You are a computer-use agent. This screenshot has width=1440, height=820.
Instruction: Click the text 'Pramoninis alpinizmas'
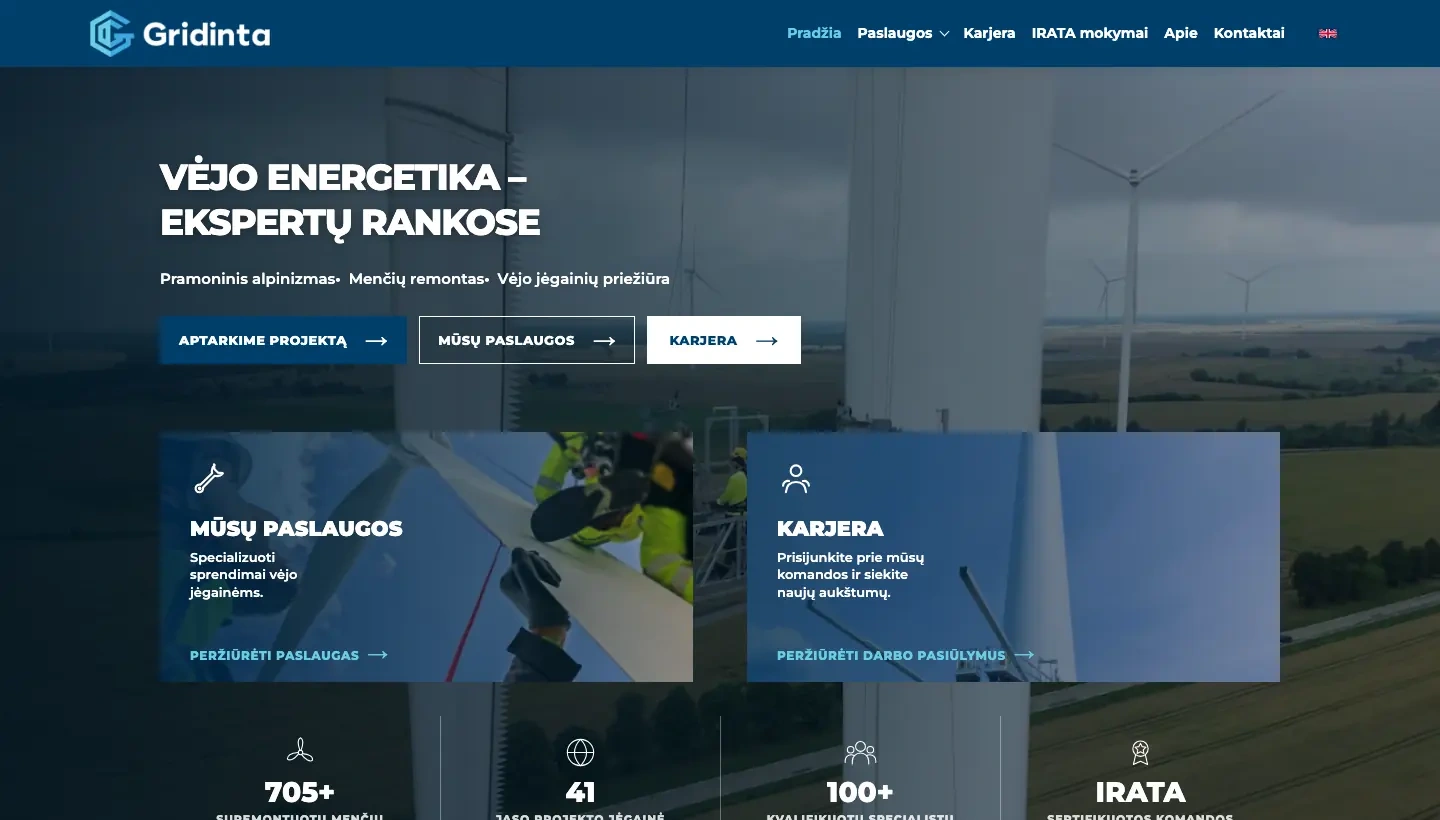point(248,279)
